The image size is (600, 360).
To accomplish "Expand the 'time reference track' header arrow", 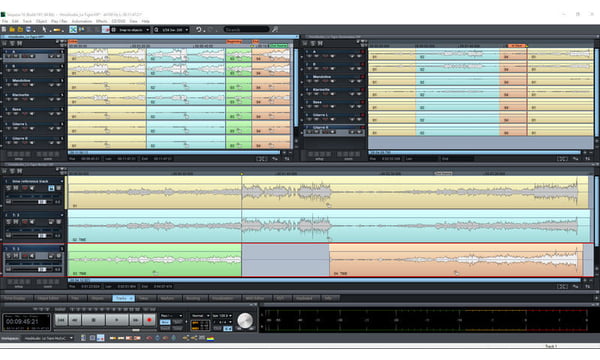I will [62, 181].
